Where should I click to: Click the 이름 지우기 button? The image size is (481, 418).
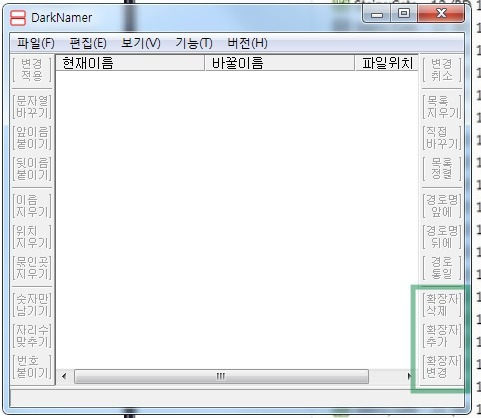[32, 206]
